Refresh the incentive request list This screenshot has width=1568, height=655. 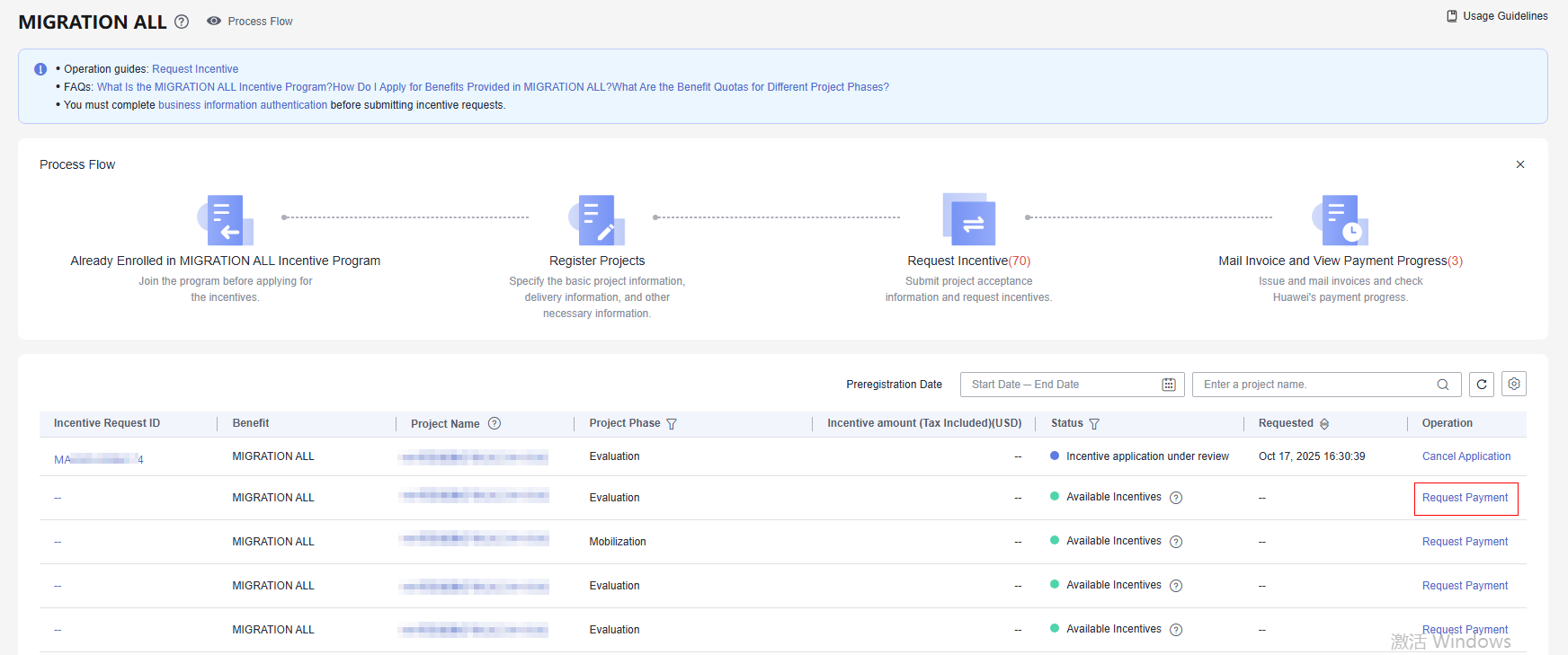pyautogui.click(x=1482, y=385)
